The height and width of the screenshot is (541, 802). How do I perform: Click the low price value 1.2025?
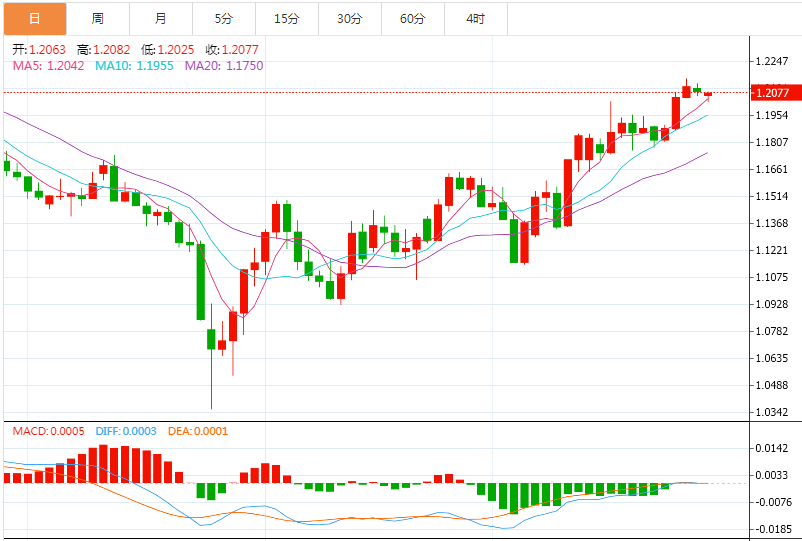pos(176,50)
